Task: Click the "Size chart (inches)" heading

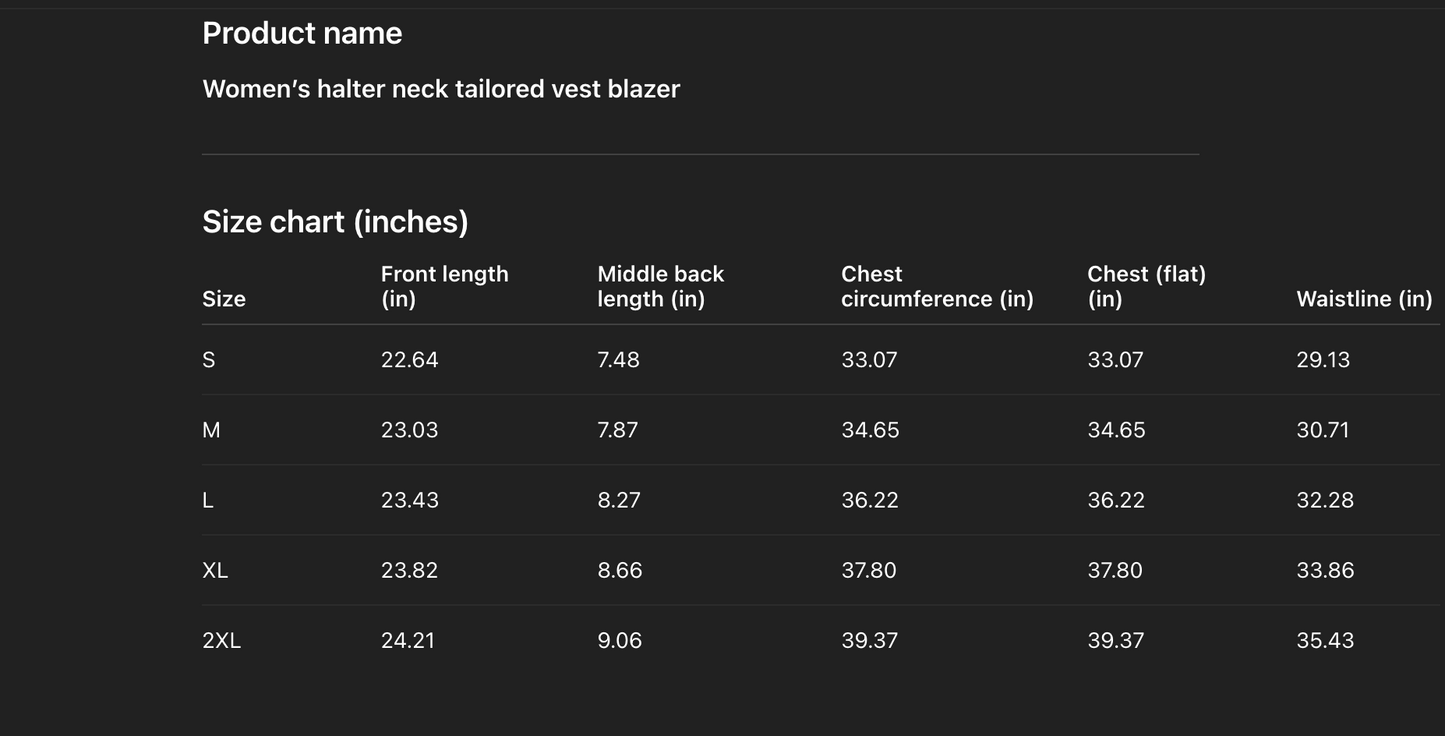Action: tap(335, 221)
